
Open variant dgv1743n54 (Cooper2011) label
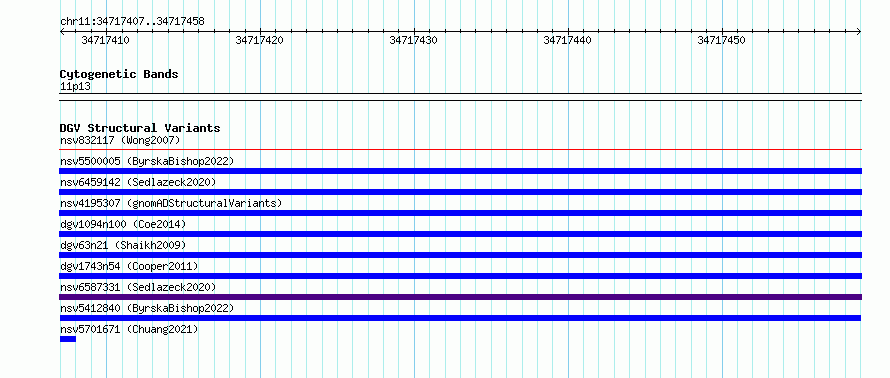coord(129,266)
